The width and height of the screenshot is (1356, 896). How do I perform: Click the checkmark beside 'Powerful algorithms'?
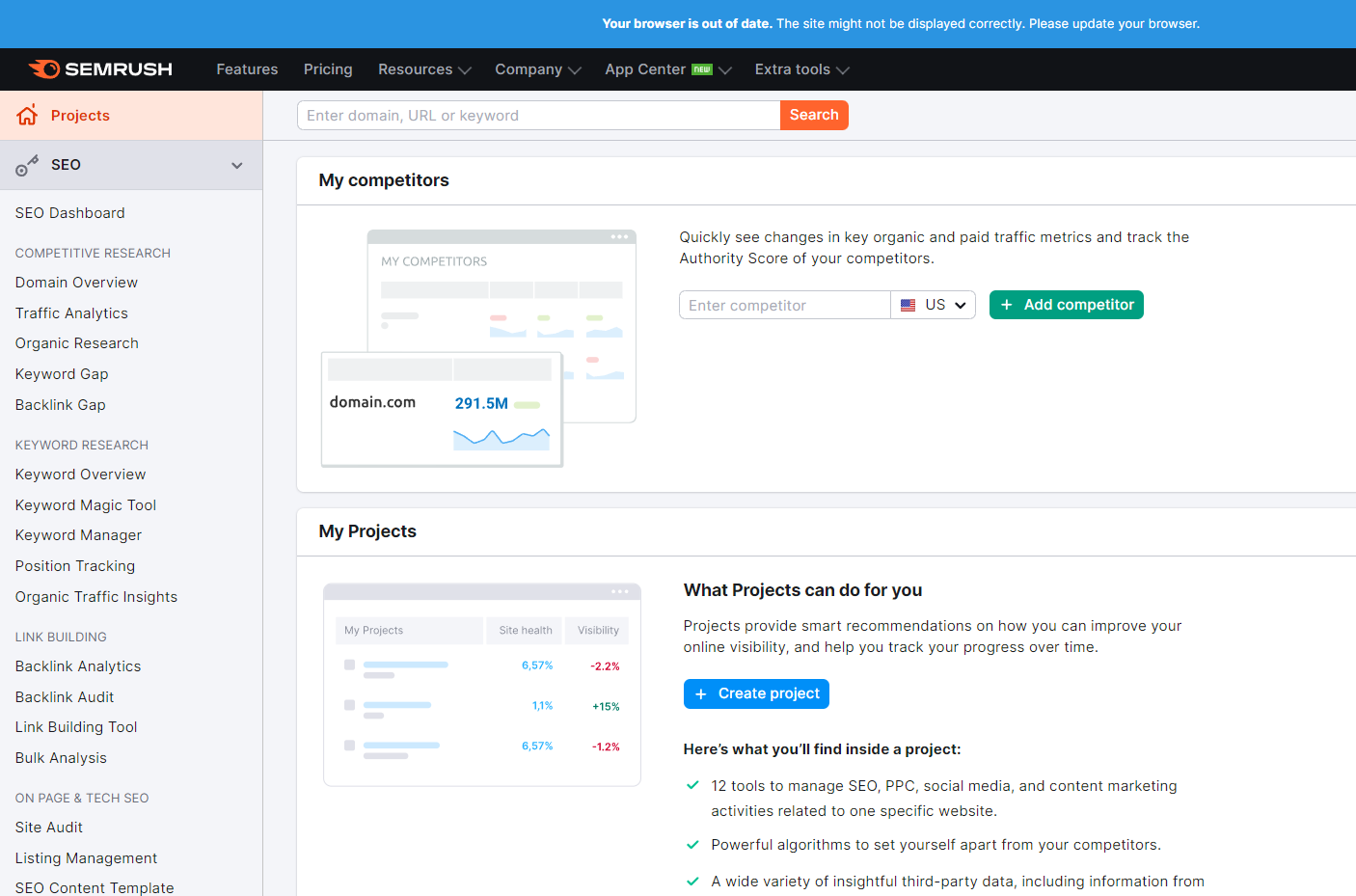[x=692, y=844]
